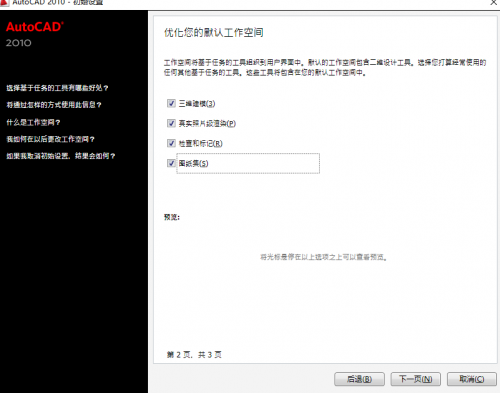
Task: Open help link about task-based tool benefits
Action: point(57,88)
